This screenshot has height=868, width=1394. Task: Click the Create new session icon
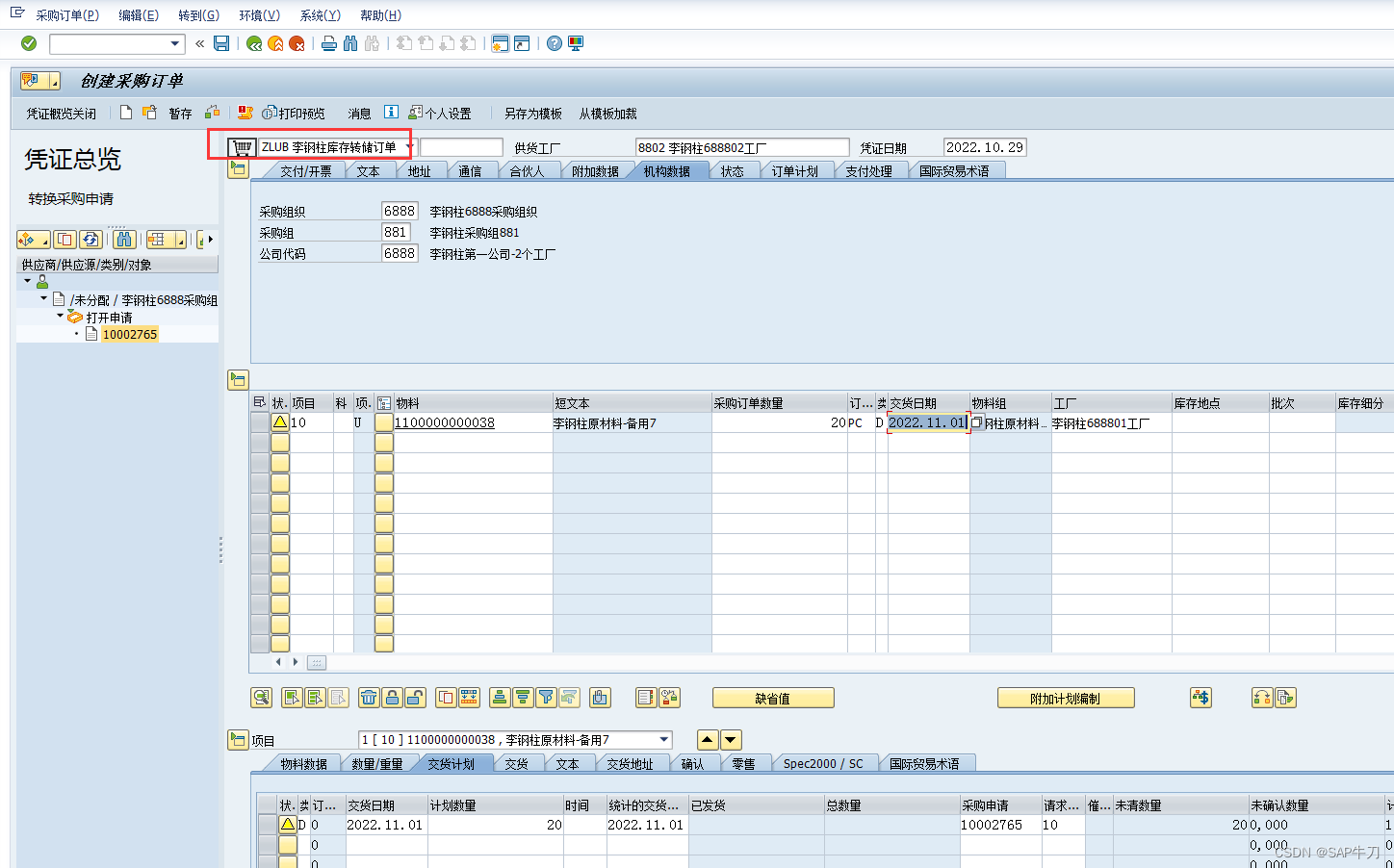coord(500,43)
